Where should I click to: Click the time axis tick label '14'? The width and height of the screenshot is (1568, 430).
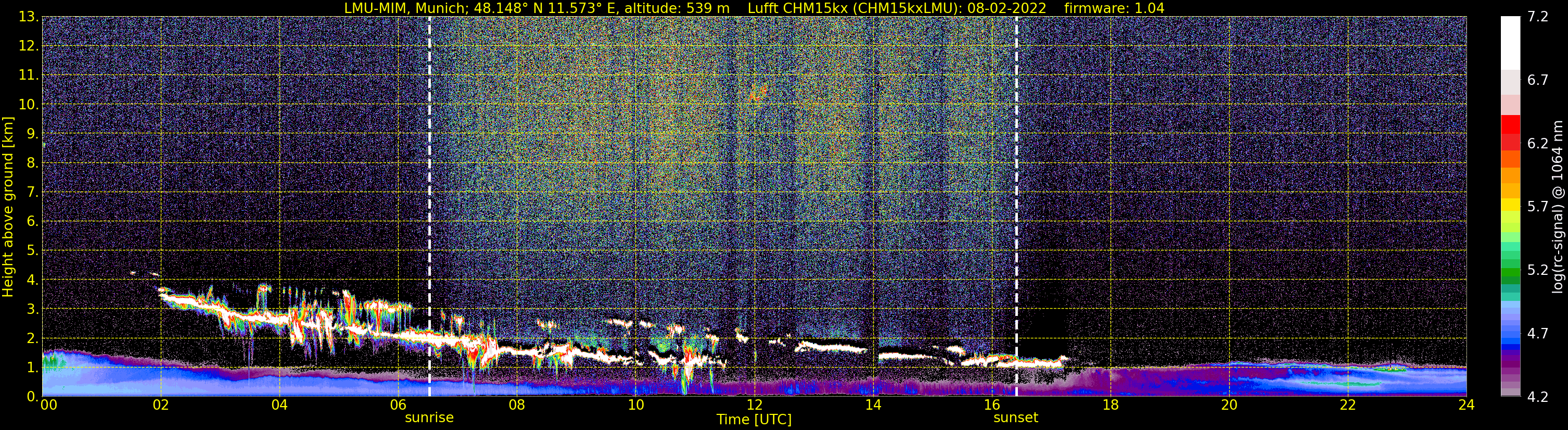click(873, 405)
